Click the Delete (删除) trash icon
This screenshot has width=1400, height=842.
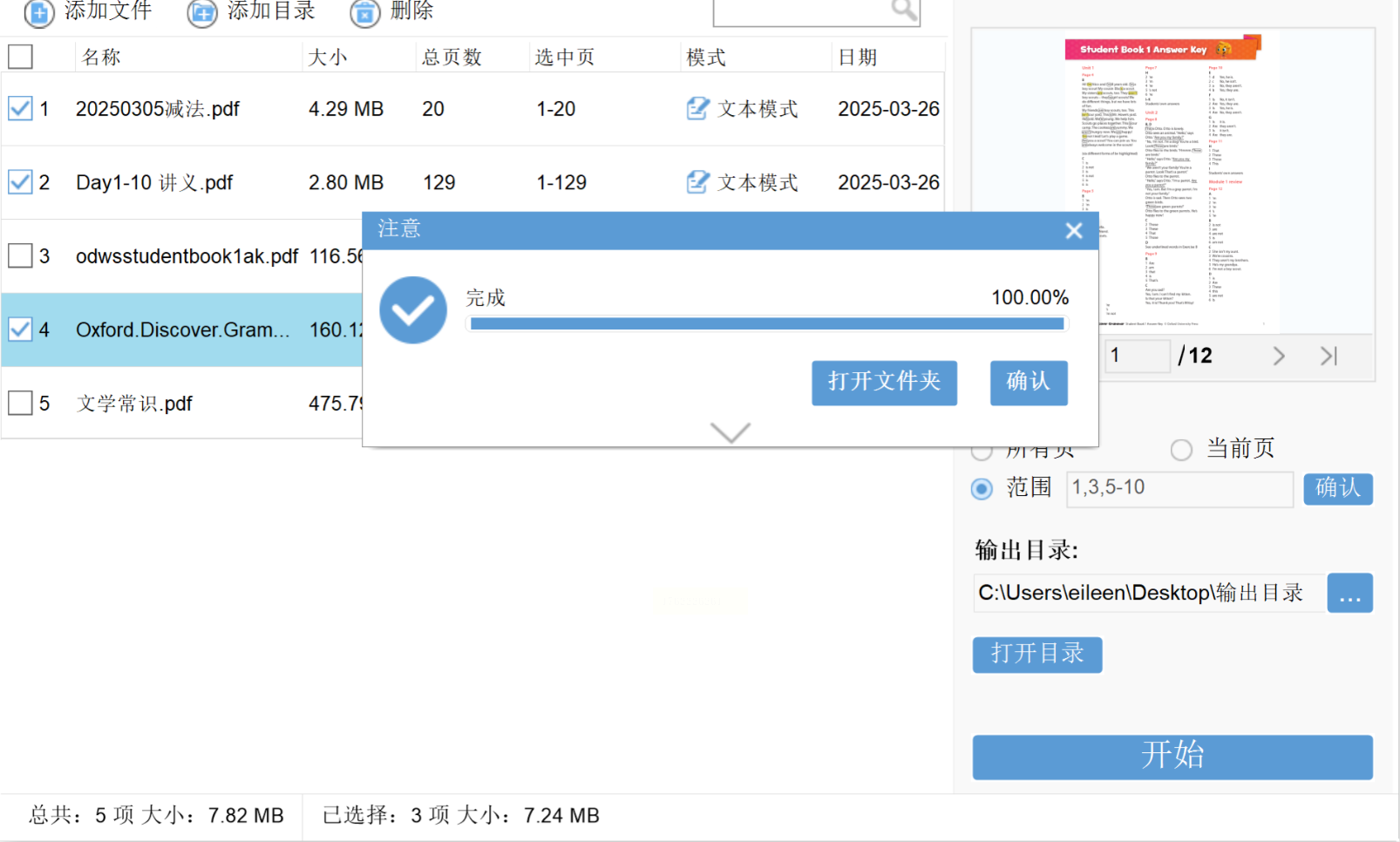364,13
